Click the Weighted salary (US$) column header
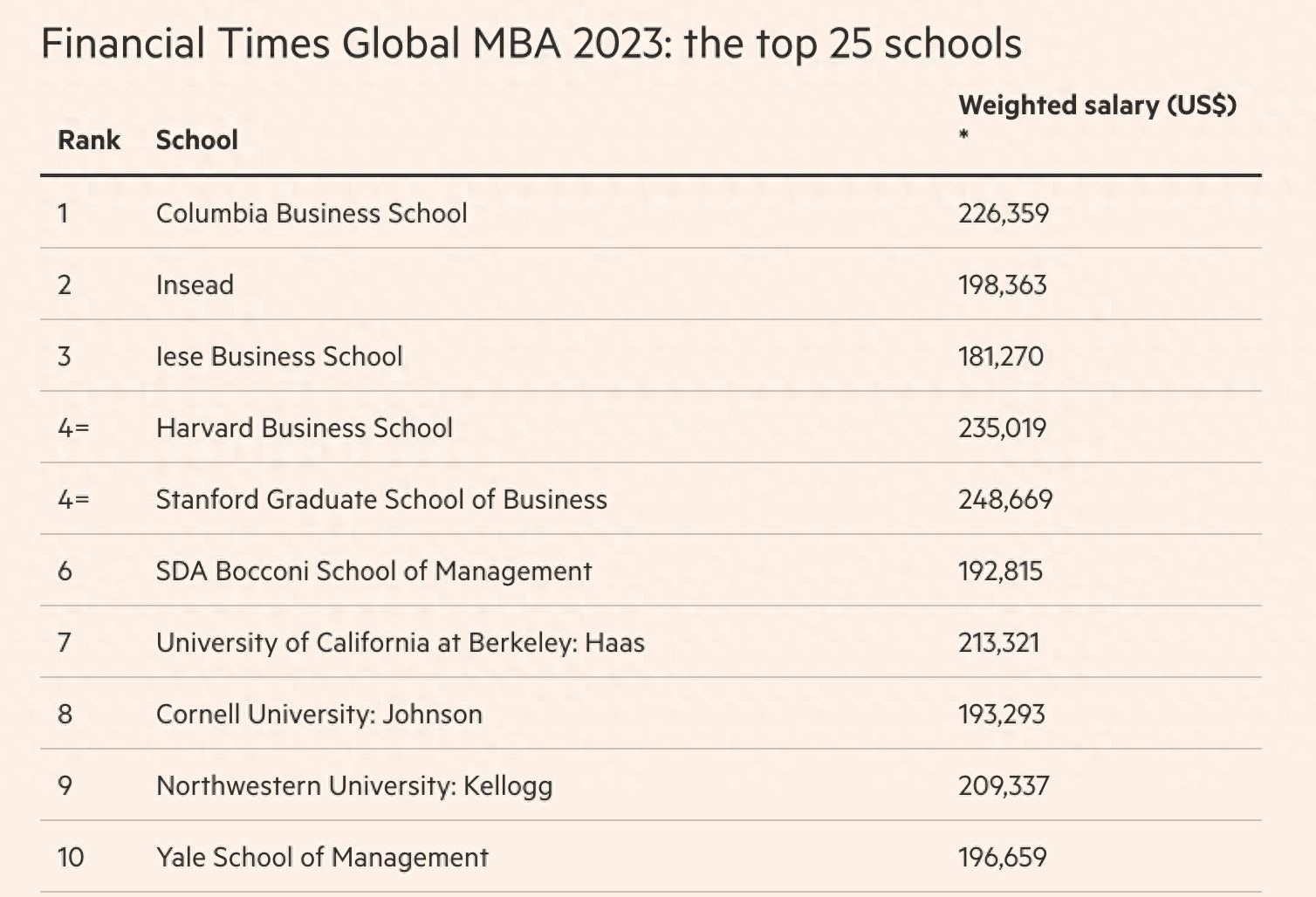Image resolution: width=1316 pixels, height=897 pixels. point(1097,106)
